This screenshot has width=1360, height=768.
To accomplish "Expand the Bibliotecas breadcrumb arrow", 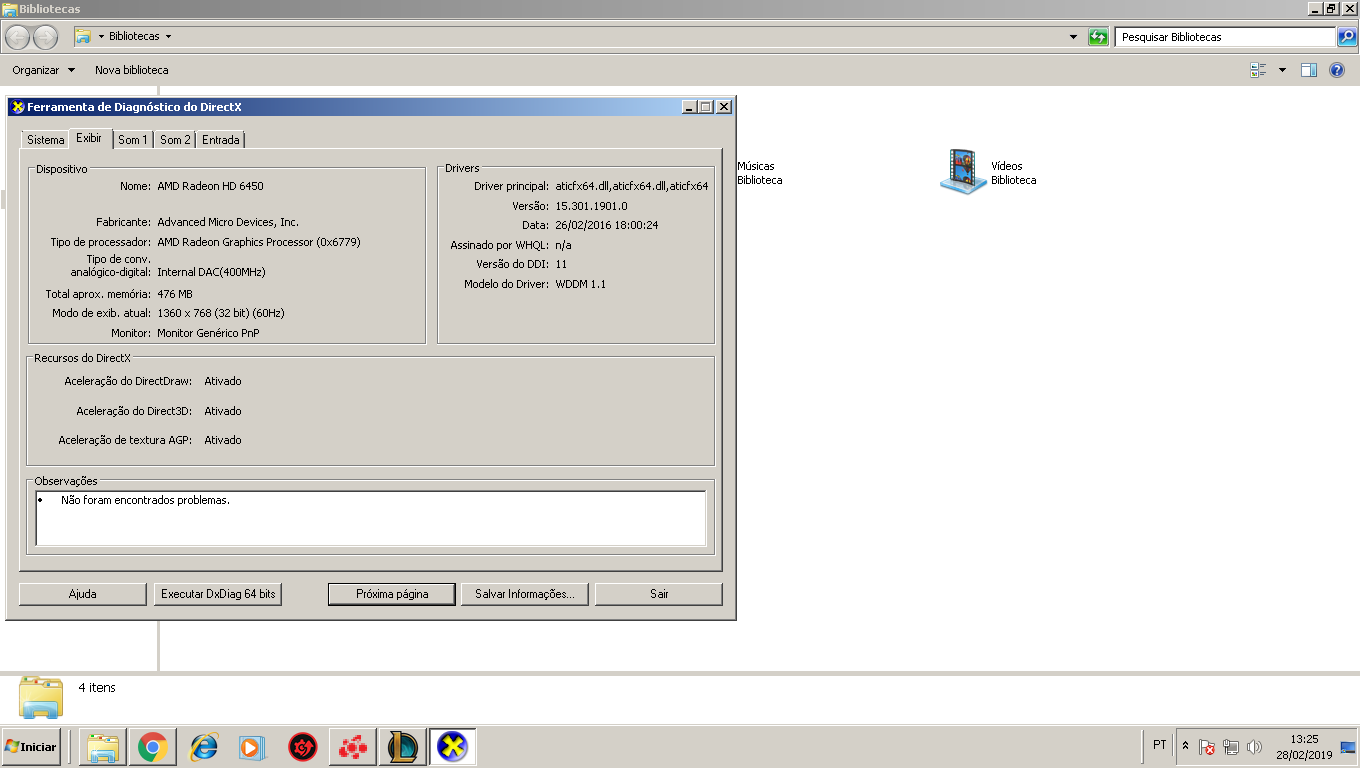I will [x=168, y=37].
